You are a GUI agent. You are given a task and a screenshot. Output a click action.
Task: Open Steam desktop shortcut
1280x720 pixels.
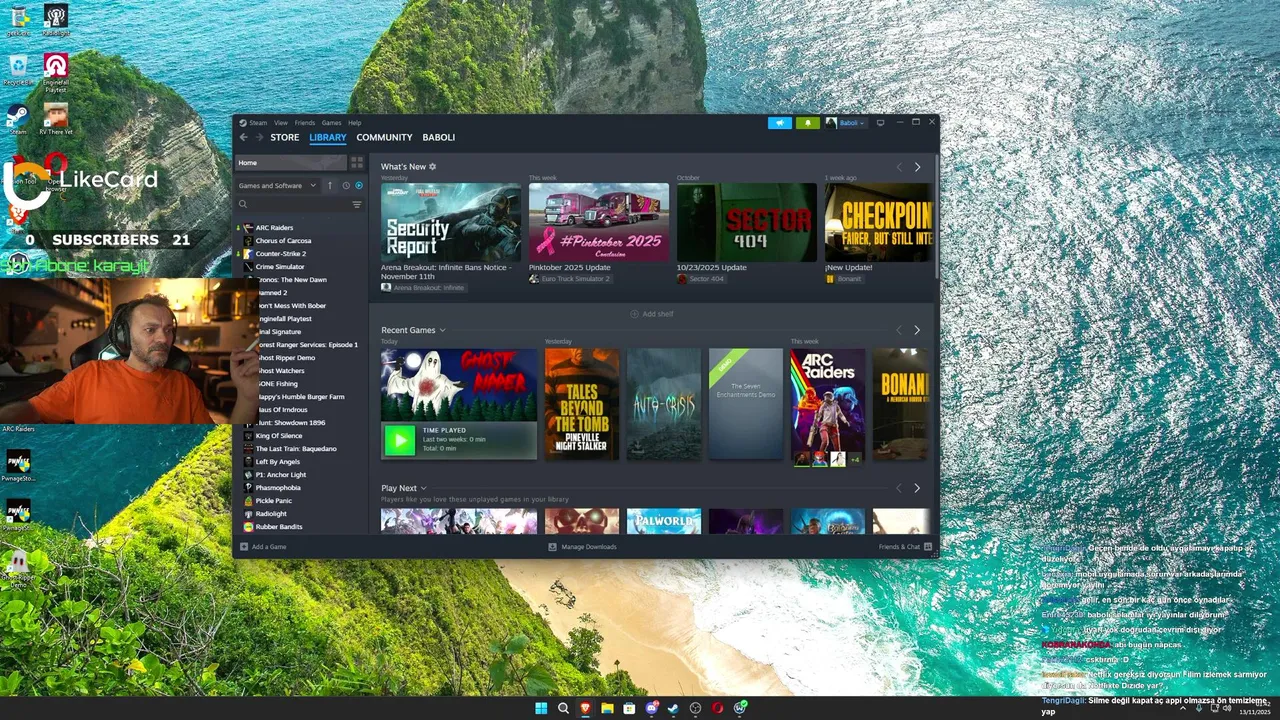pos(17,119)
